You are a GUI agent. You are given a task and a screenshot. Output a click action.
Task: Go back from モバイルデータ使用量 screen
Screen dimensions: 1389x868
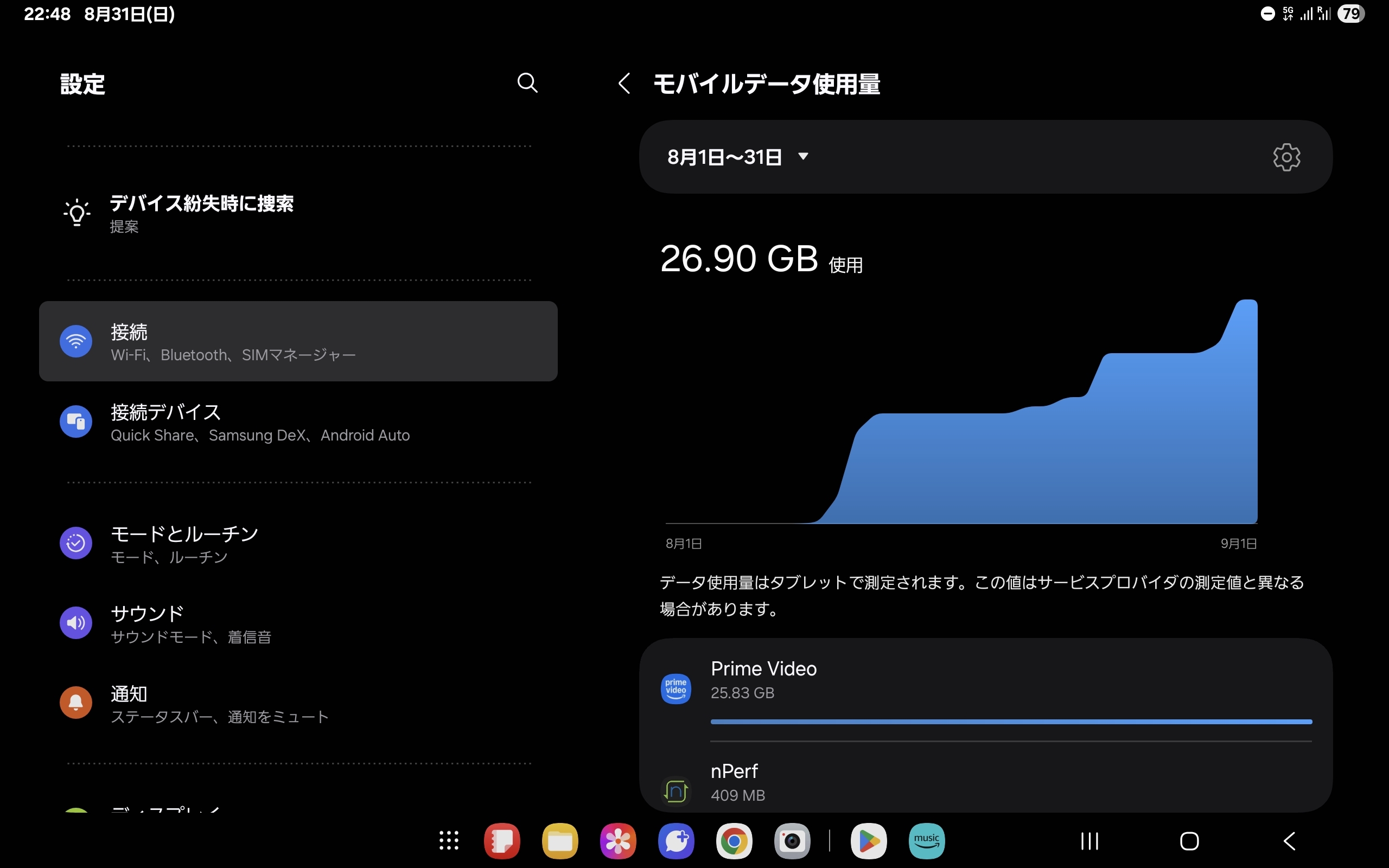(625, 84)
